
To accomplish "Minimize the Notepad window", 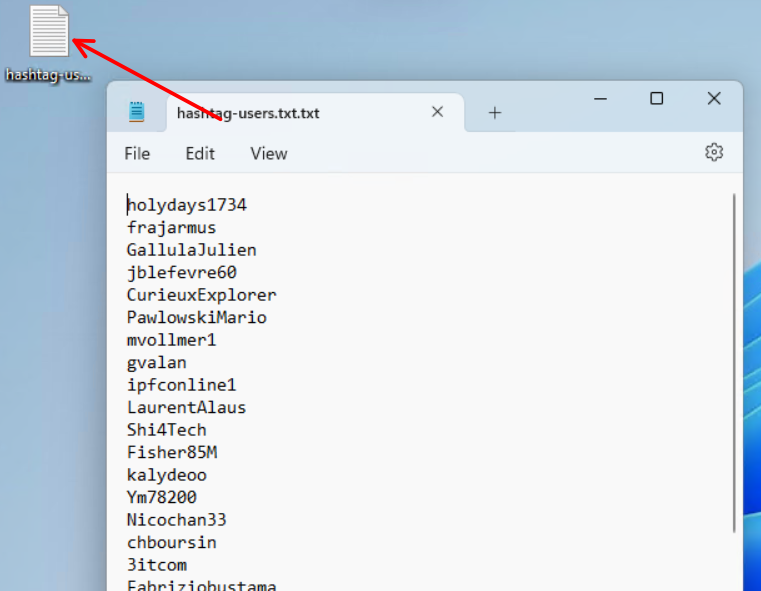I will tap(601, 99).
